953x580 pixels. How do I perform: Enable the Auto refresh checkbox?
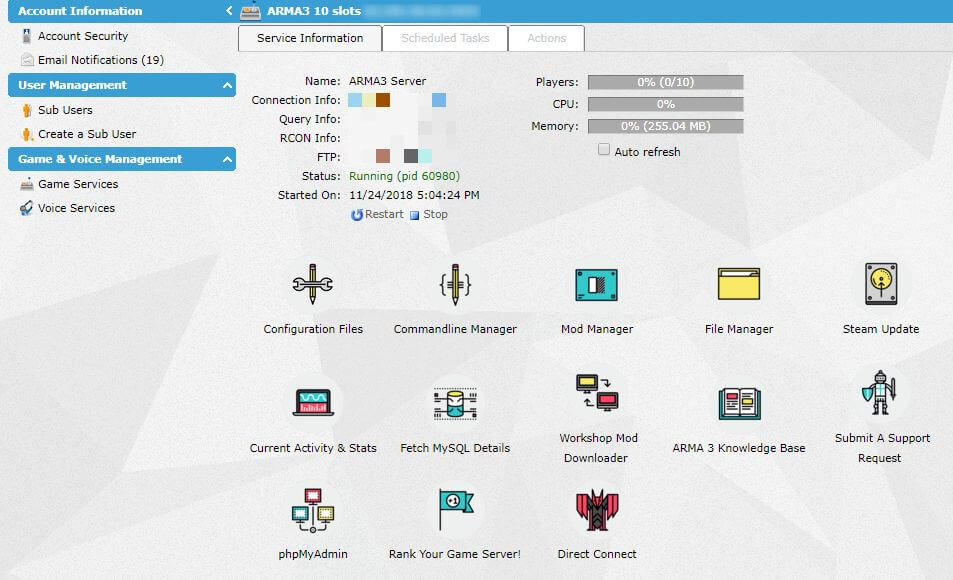click(x=604, y=150)
